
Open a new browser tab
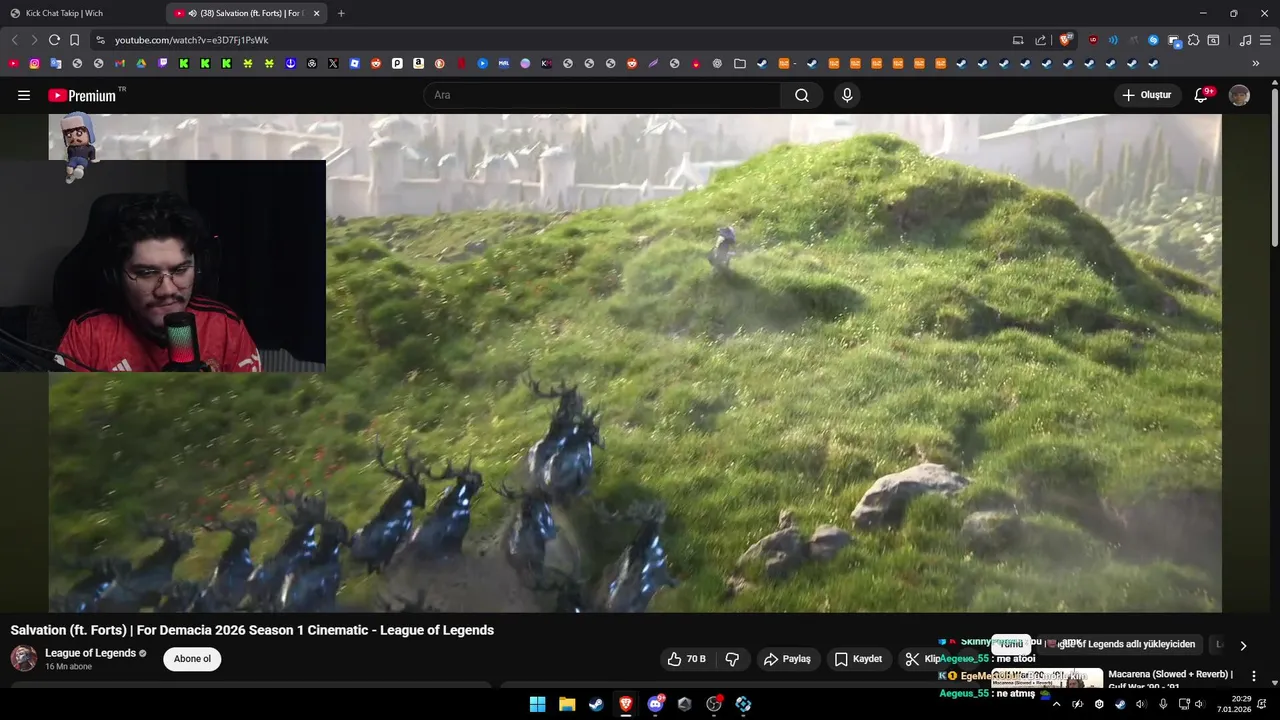click(x=341, y=13)
